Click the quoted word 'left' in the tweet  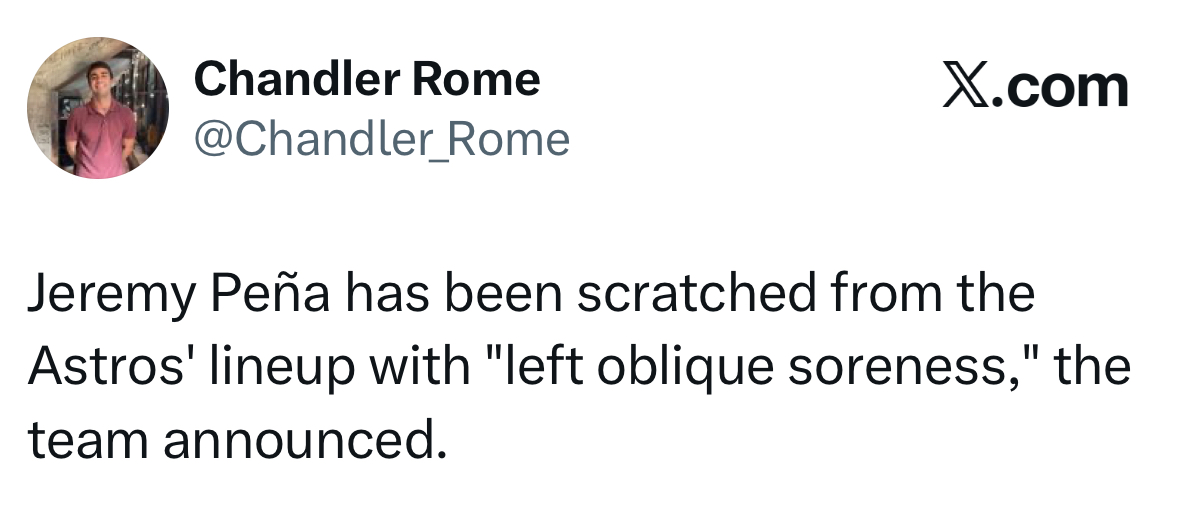tap(533, 366)
